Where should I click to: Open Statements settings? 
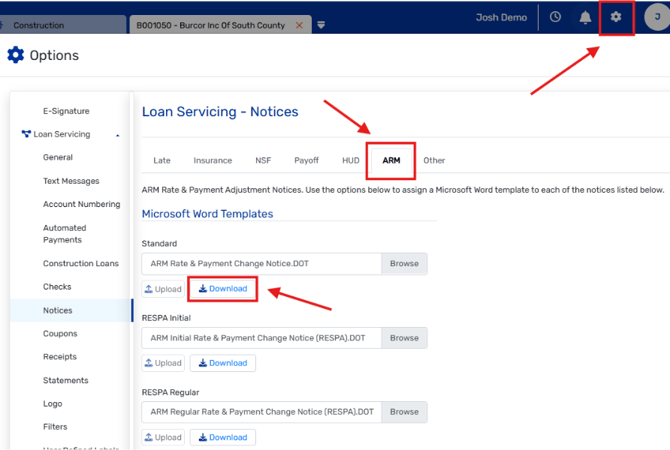pyautogui.click(x=65, y=380)
